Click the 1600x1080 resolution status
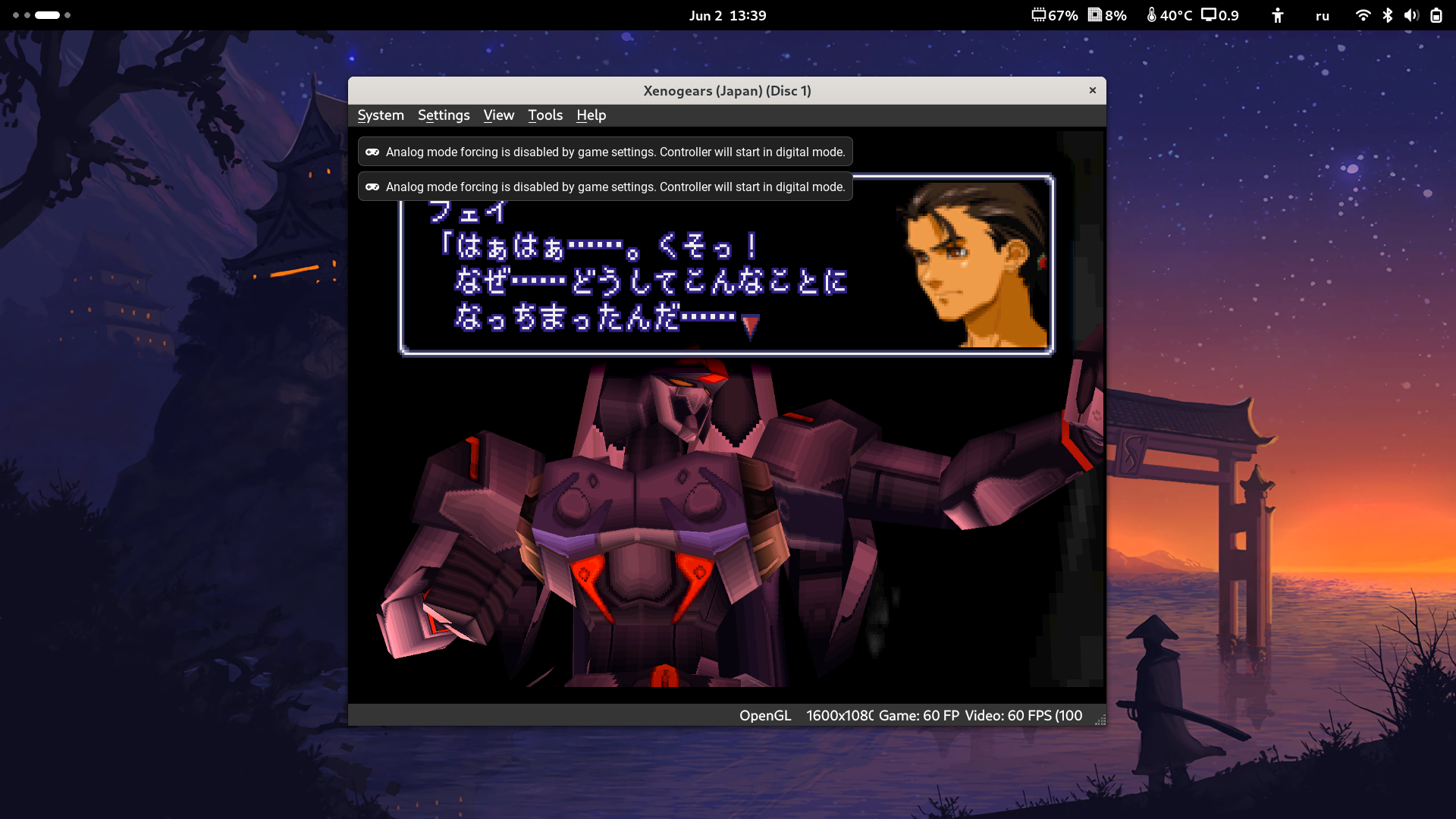The height and width of the screenshot is (819, 1456). point(839,715)
